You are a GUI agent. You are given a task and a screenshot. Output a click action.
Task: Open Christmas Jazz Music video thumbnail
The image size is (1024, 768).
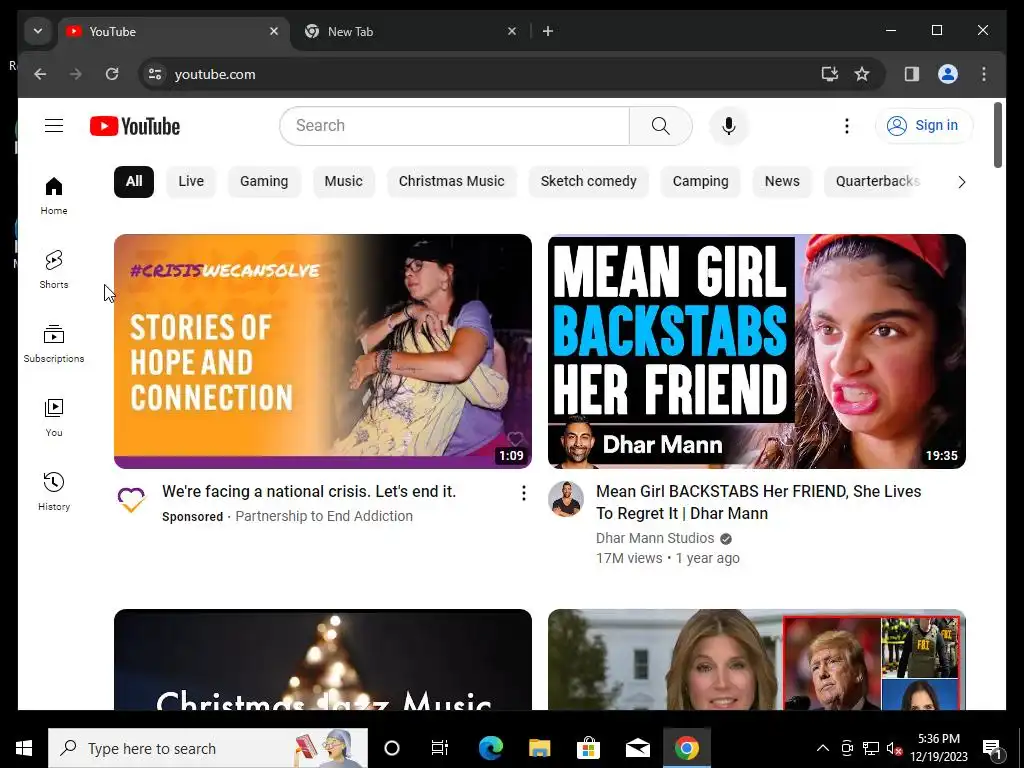323,660
